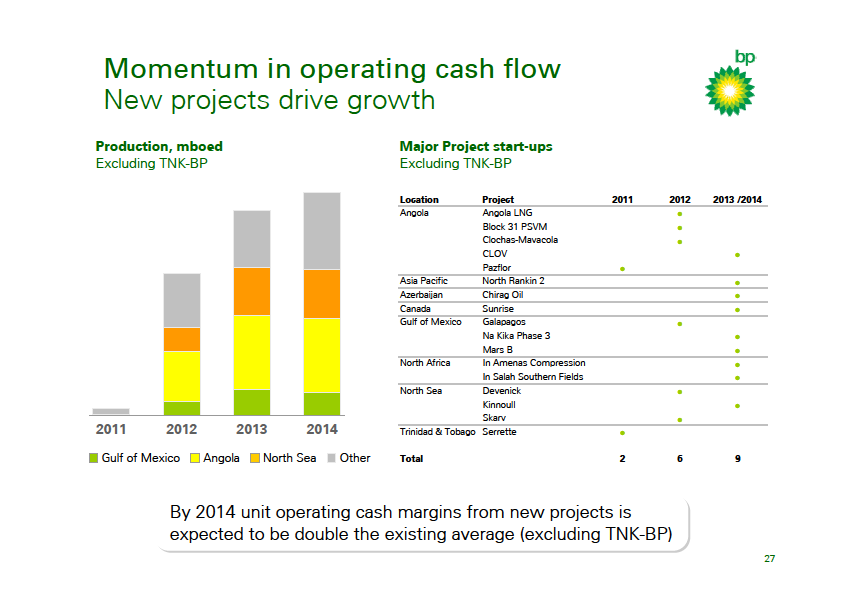Click the 'Serrette' project name
The image size is (842, 595).
pos(499,431)
